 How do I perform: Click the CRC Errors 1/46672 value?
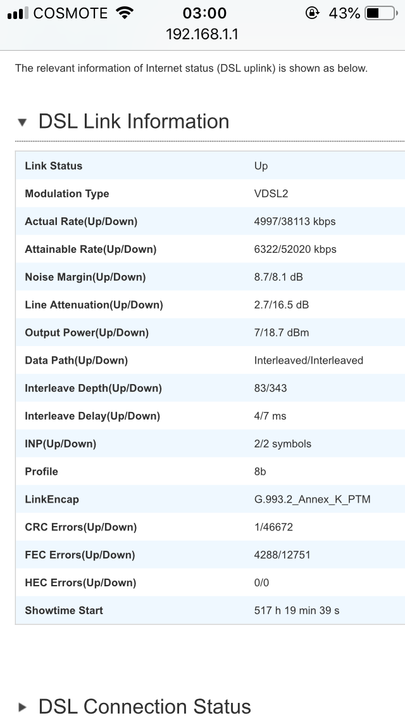click(273, 527)
